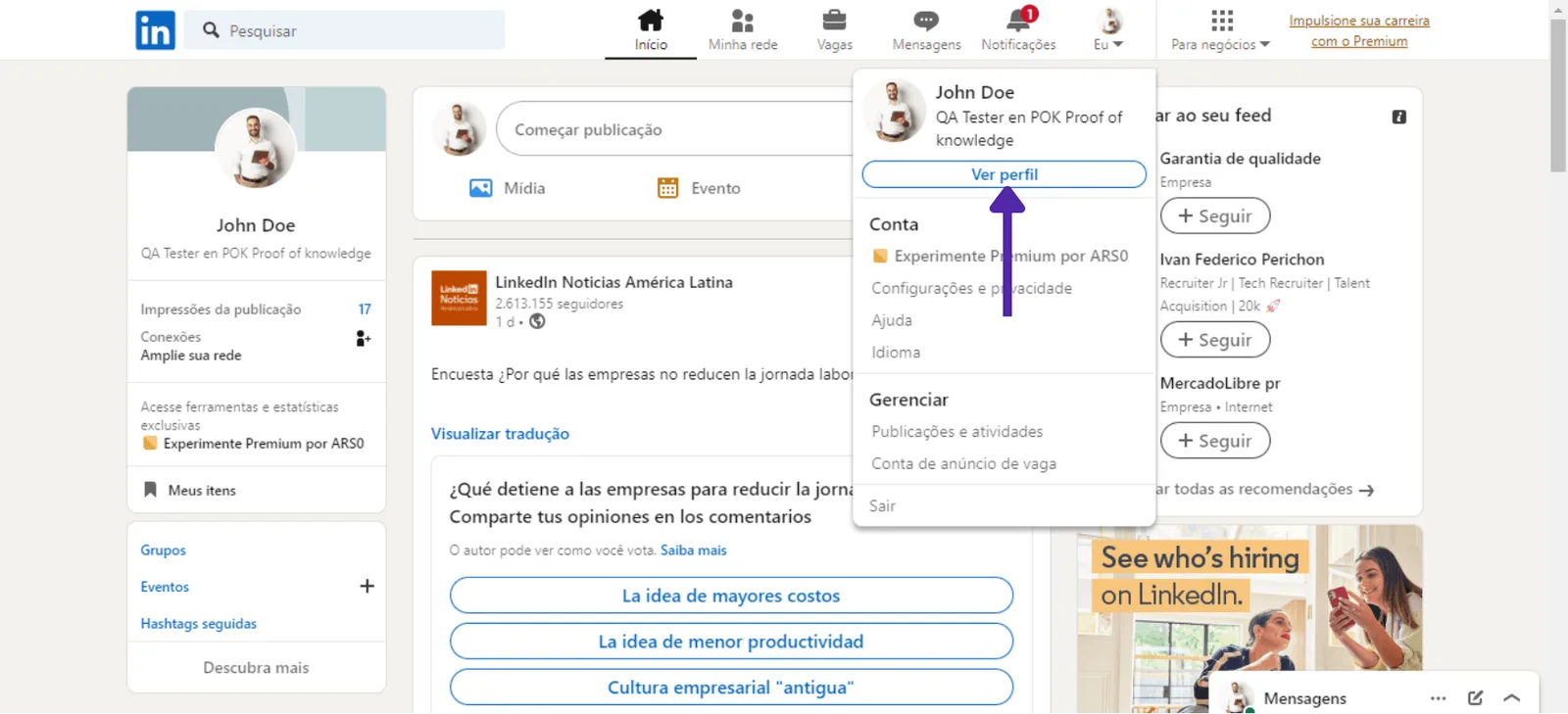Screen dimensions: 1568x714
Task: Open Eventos in the sidebar
Action: [x=165, y=587]
